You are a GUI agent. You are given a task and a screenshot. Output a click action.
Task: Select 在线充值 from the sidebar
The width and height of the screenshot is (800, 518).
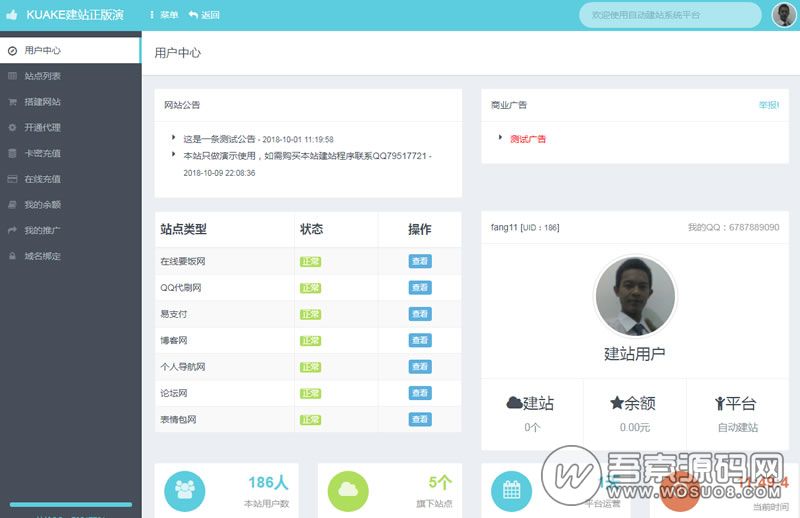click(42, 179)
